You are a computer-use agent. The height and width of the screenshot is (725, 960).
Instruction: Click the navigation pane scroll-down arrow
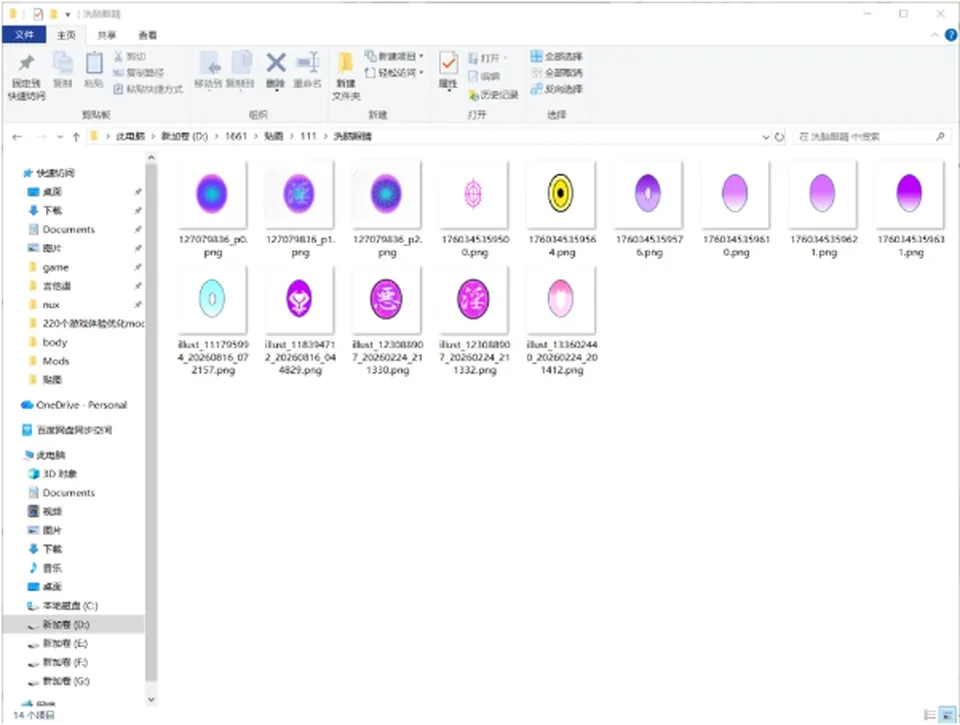pos(151,700)
